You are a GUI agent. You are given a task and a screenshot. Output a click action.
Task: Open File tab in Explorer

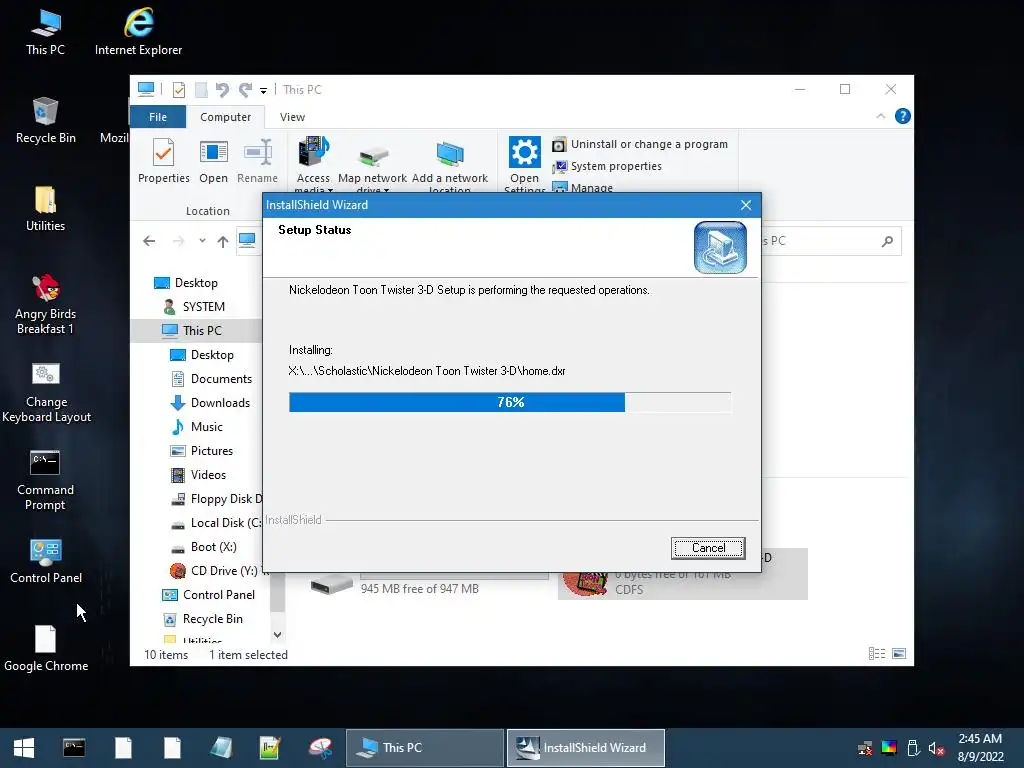coord(158,117)
